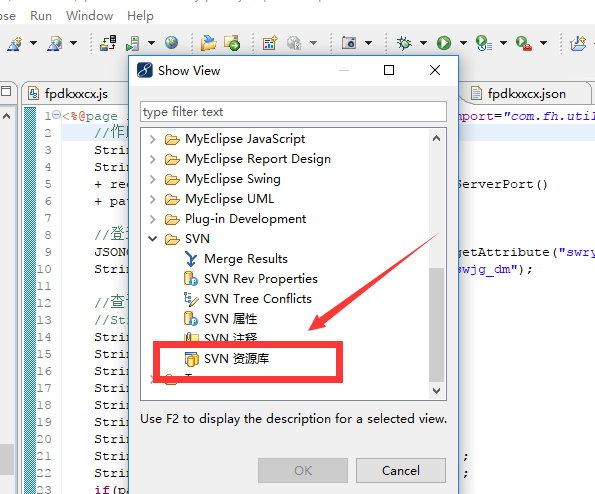Click the External Tools run icon with toolbox
The width and height of the screenshot is (595, 494).
point(524,43)
